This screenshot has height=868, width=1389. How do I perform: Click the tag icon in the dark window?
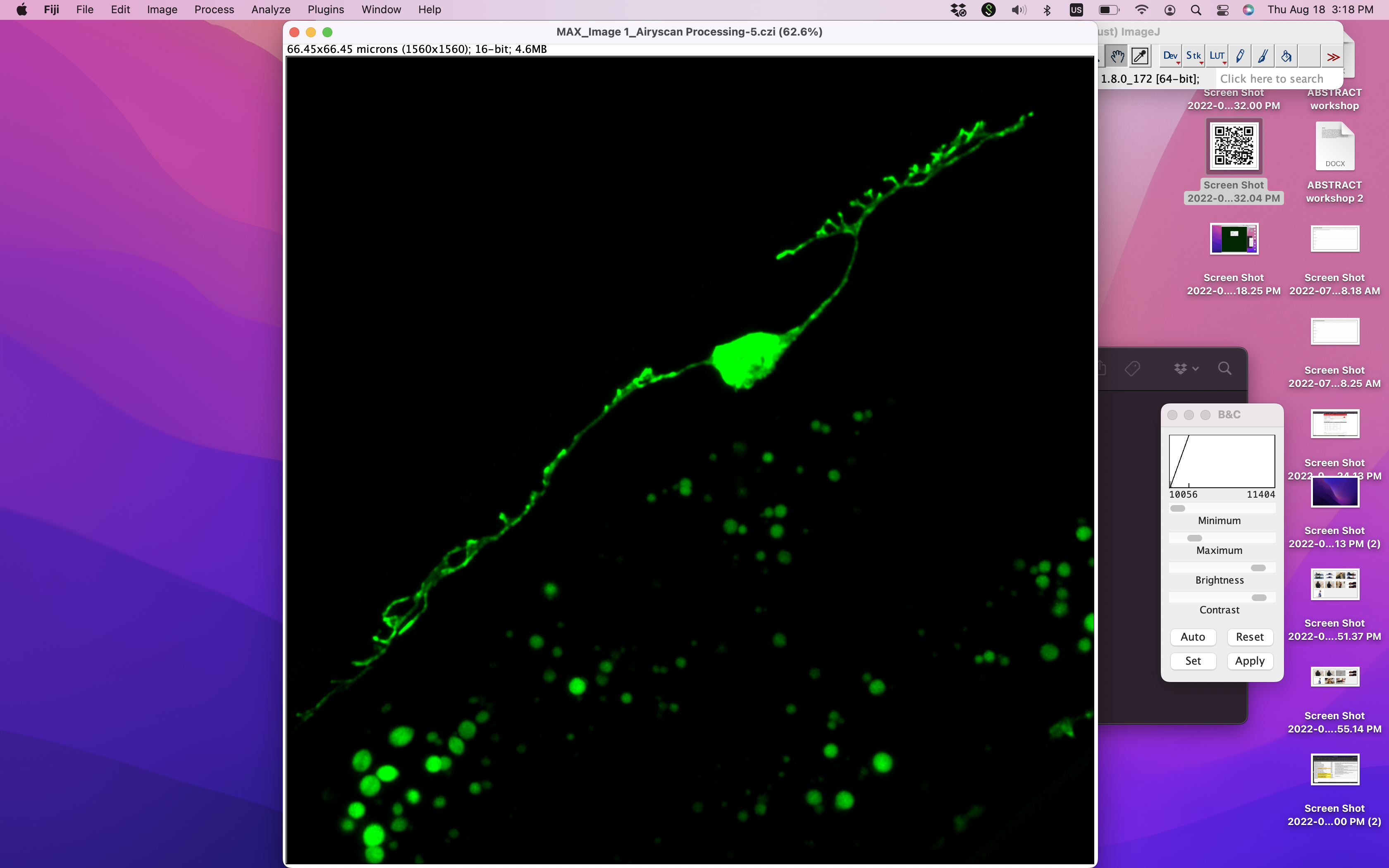click(1132, 369)
